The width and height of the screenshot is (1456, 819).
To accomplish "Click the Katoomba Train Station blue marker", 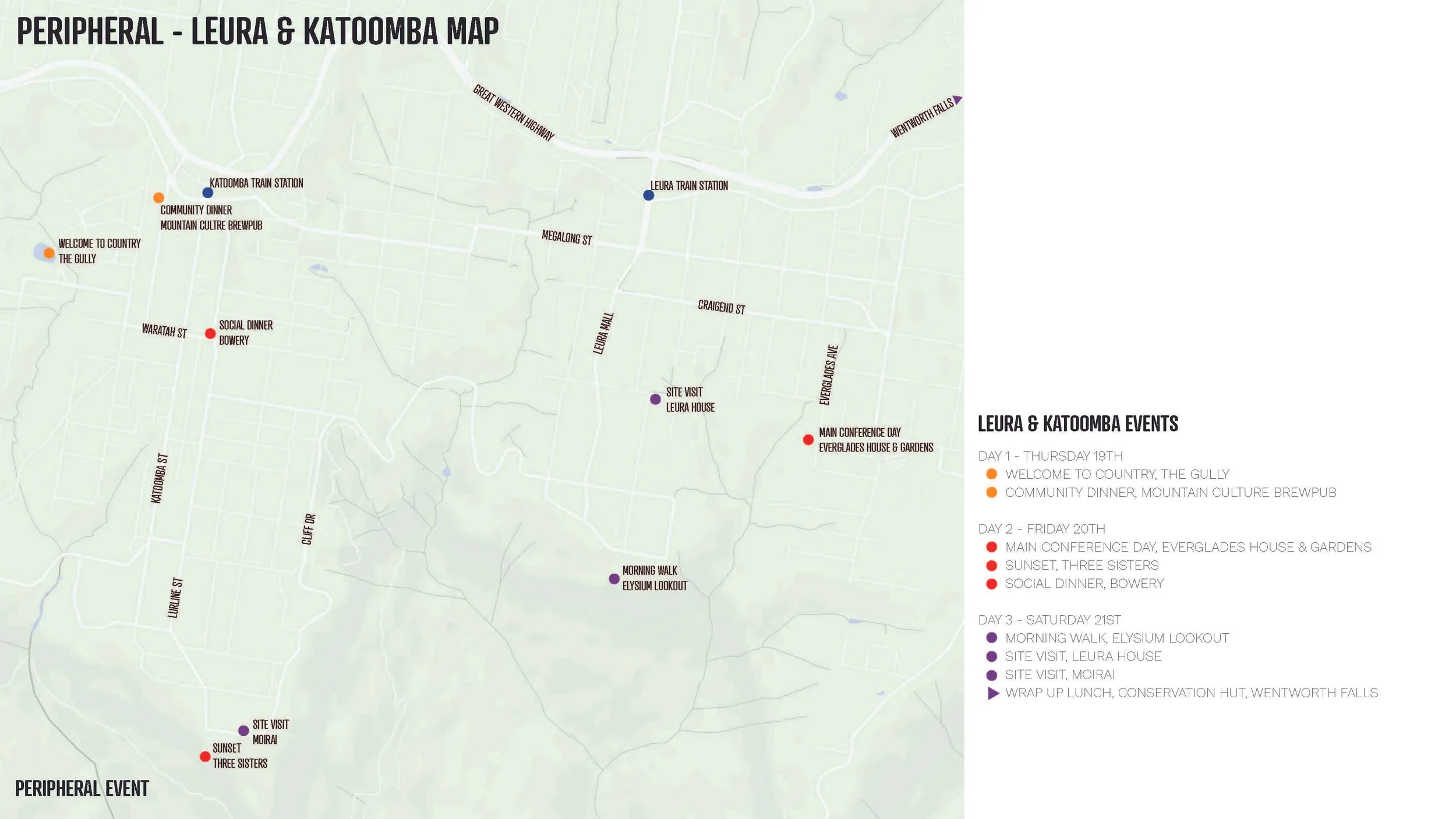I will 207,192.
